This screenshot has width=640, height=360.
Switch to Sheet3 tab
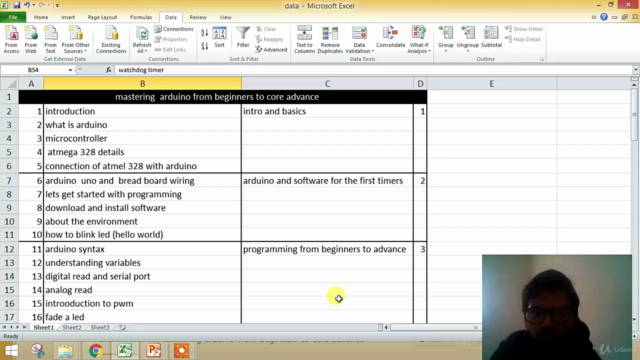coord(100,327)
